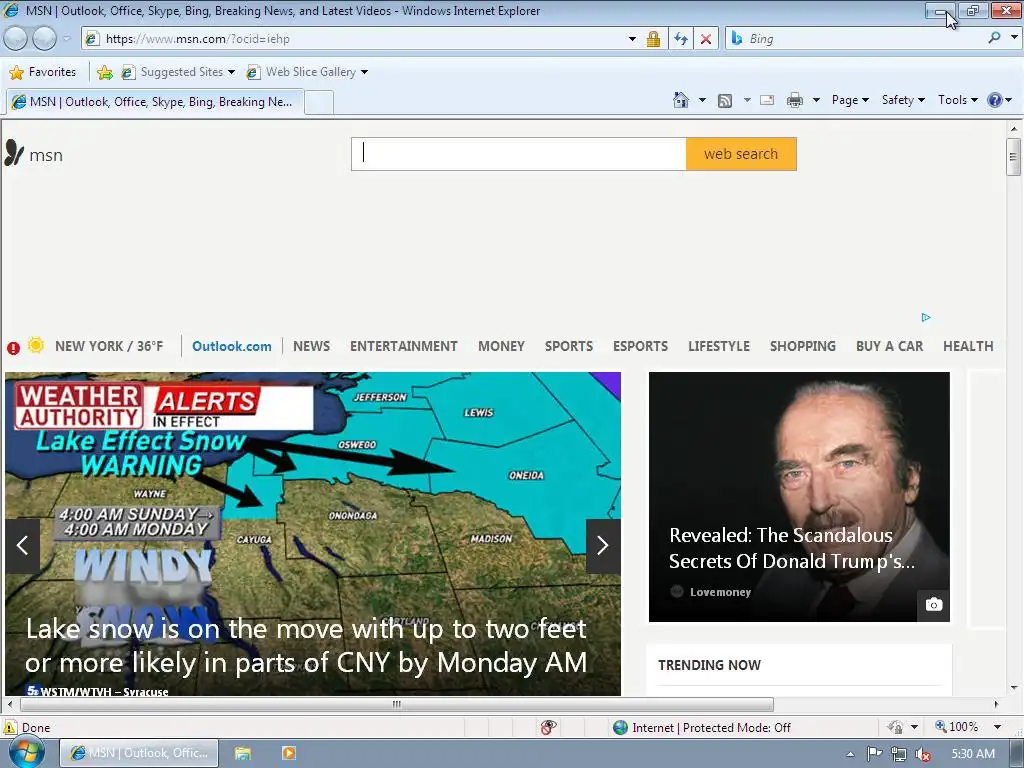The image size is (1024, 768).
Task: Click the security lock icon in address bar
Action: (653, 39)
